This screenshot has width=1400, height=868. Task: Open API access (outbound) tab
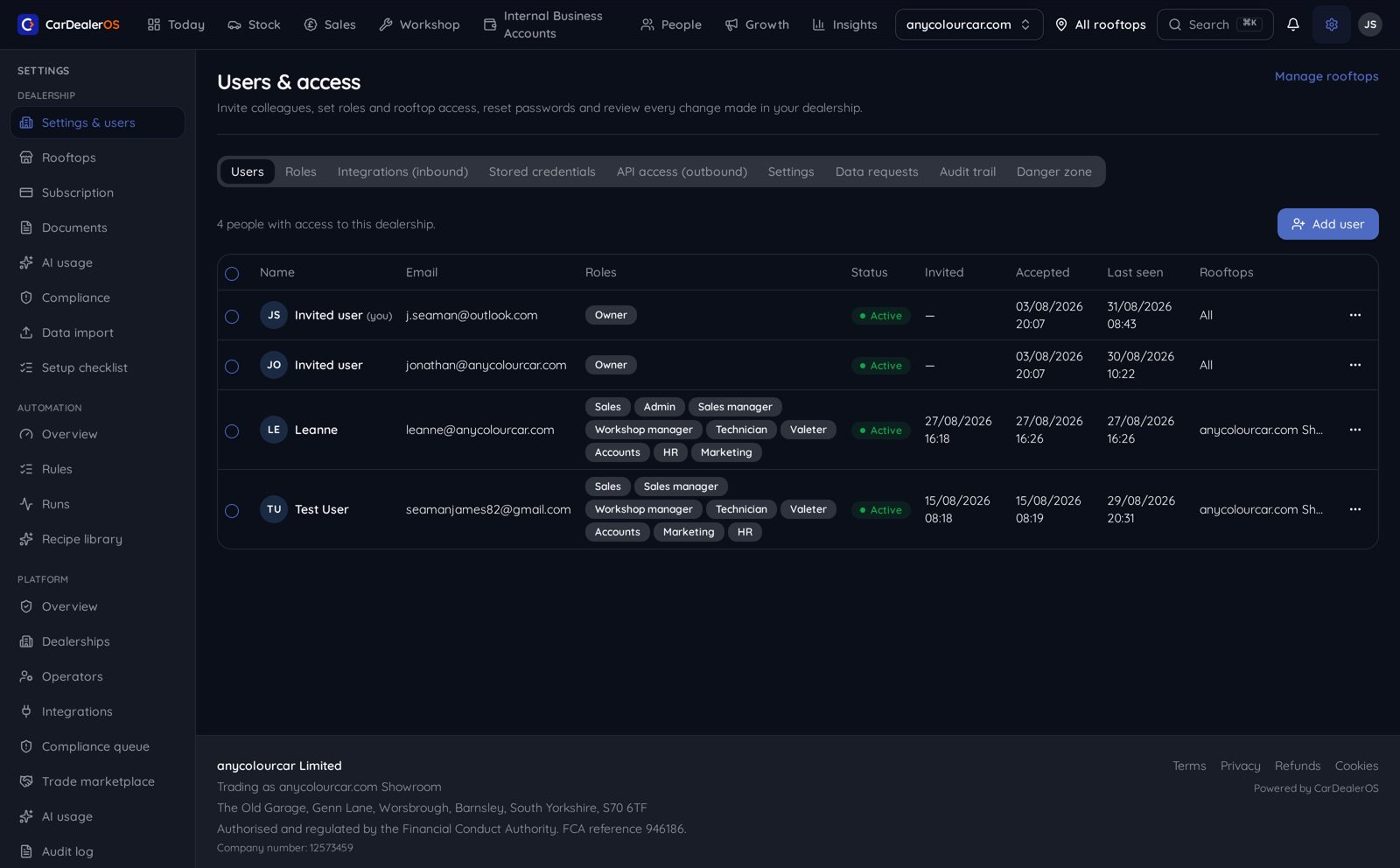click(x=682, y=171)
